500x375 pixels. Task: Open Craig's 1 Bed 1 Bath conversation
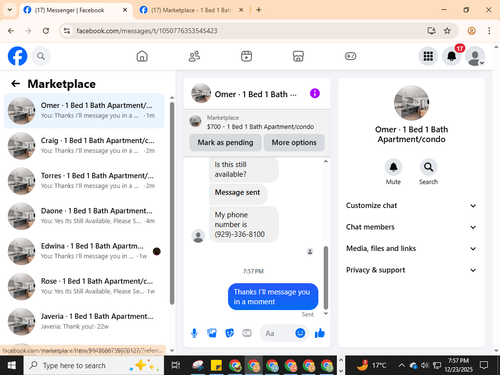point(84,146)
